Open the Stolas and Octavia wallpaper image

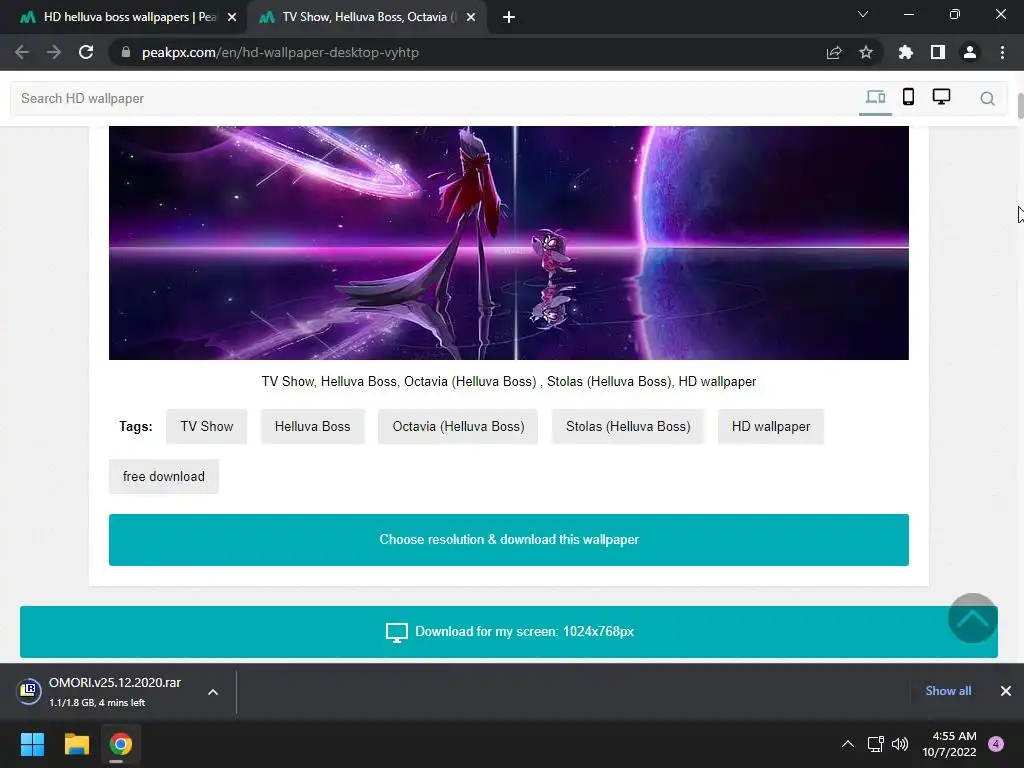[x=509, y=242]
